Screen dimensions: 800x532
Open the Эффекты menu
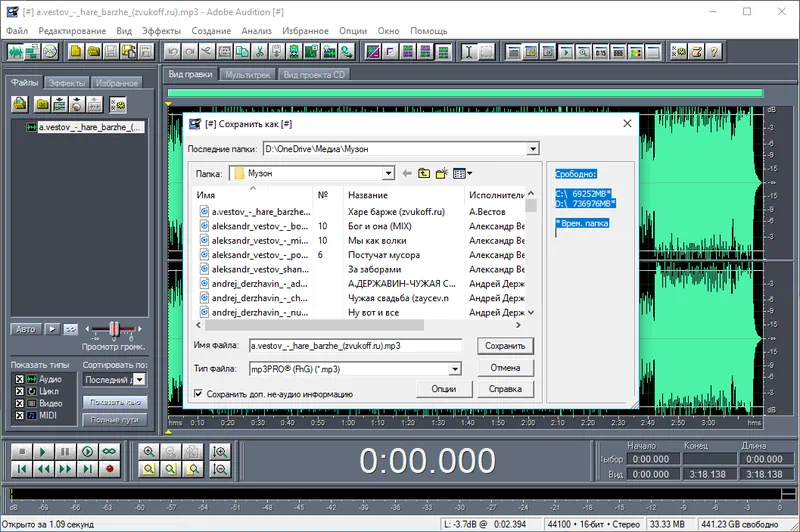pos(161,31)
